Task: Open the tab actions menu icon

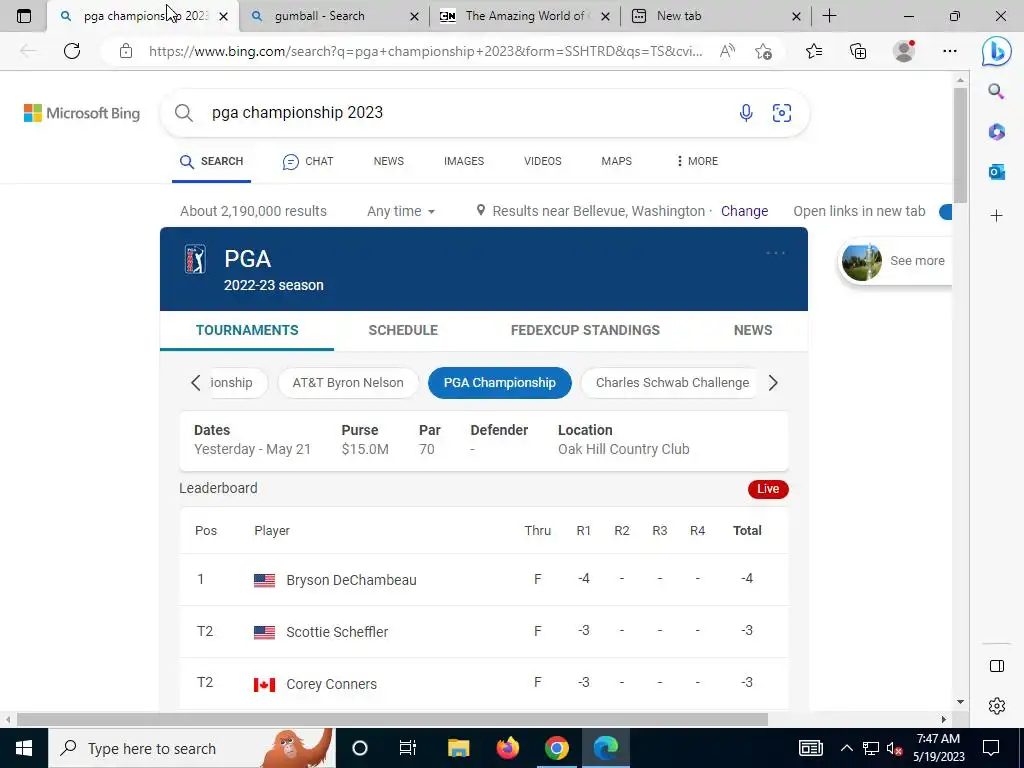Action: tap(24, 16)
